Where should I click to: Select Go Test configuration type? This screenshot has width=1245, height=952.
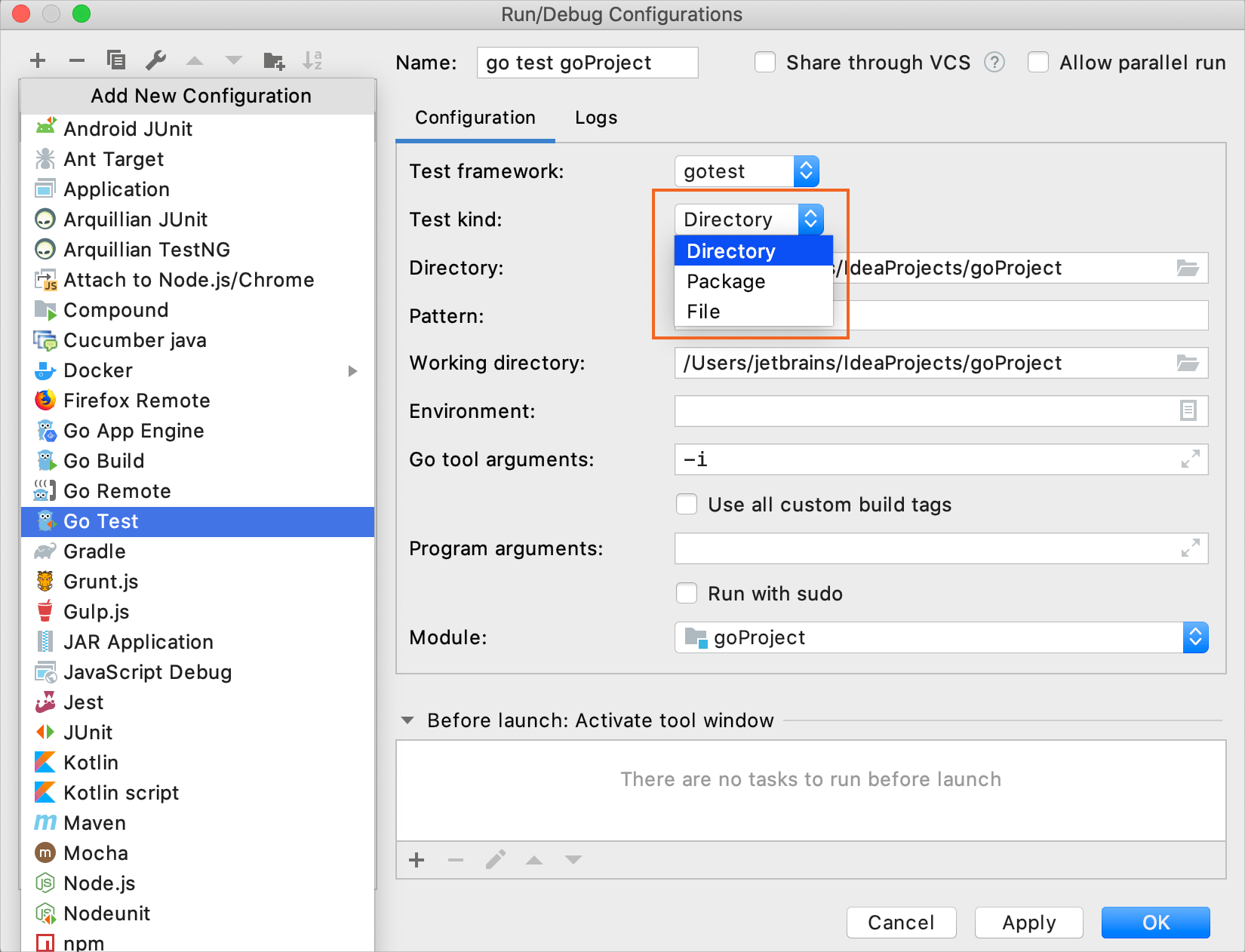coord(198,521)
